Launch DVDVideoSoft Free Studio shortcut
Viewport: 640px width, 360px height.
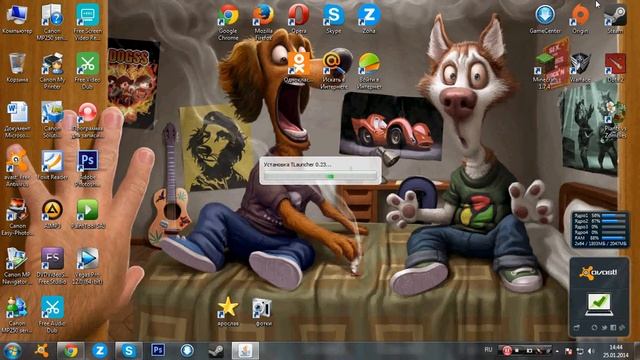point(52,266)
